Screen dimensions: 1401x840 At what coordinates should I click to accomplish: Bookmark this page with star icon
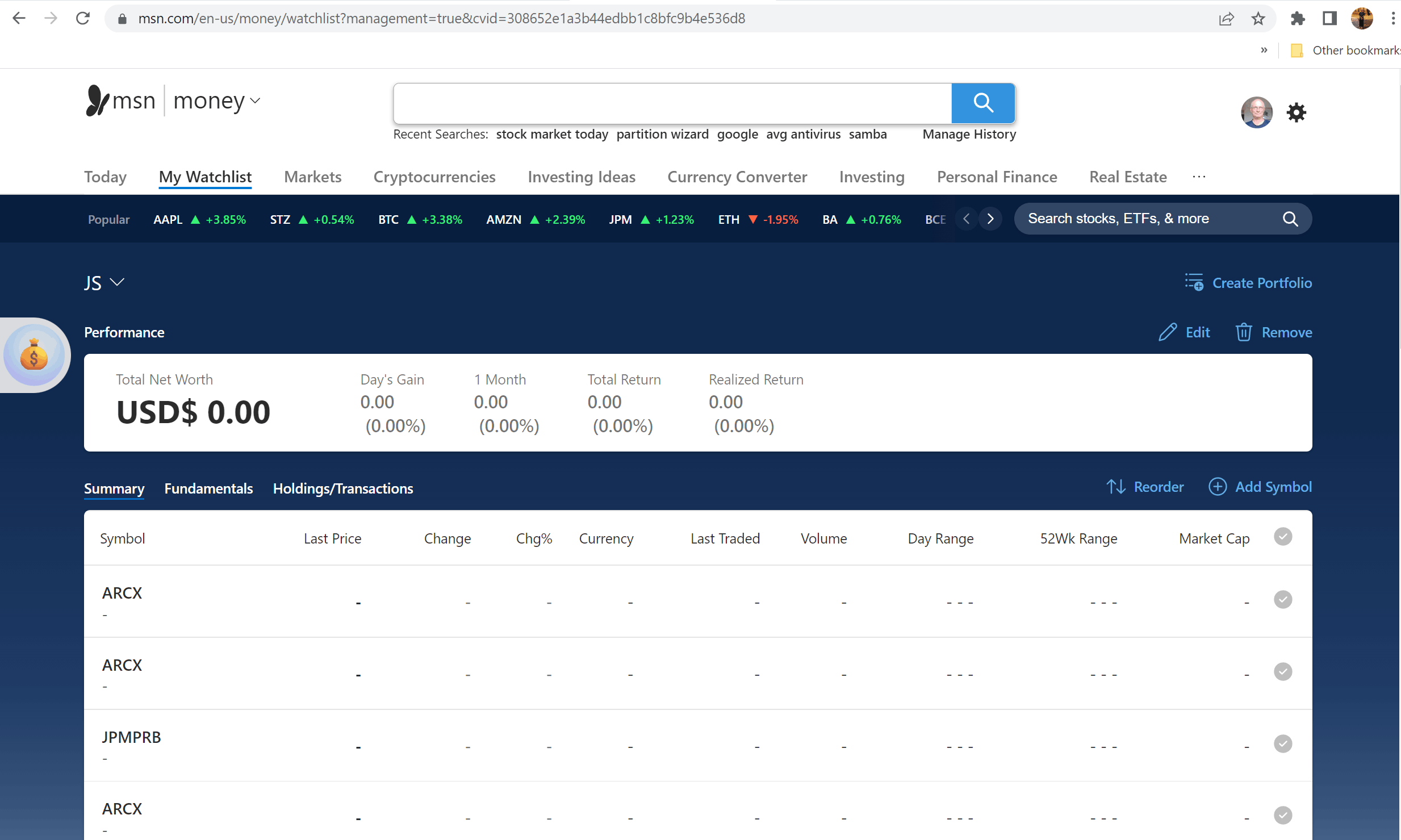click(x=1258, y=19)
